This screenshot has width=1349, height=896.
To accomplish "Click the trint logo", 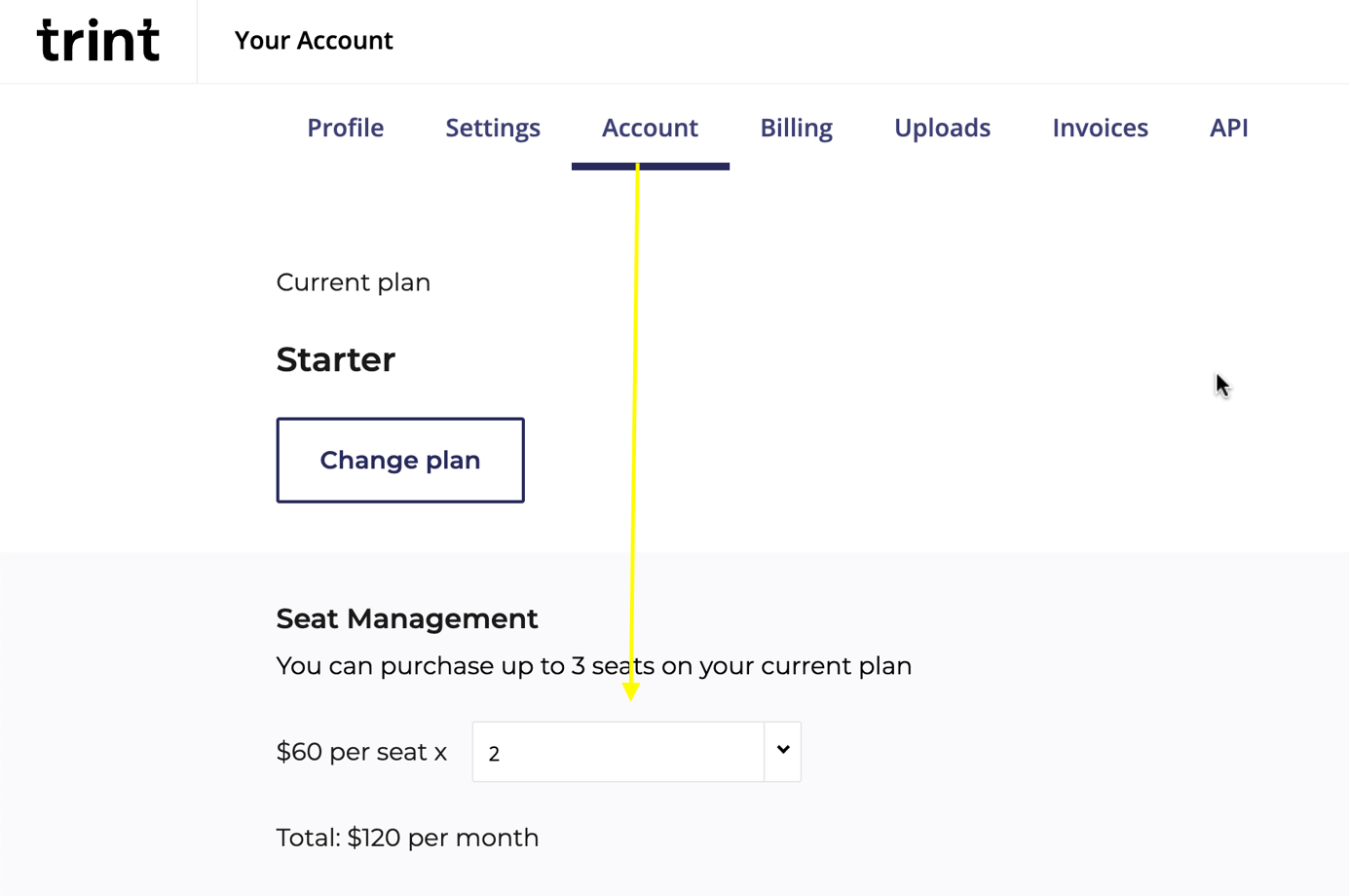I will coord(97,40).
